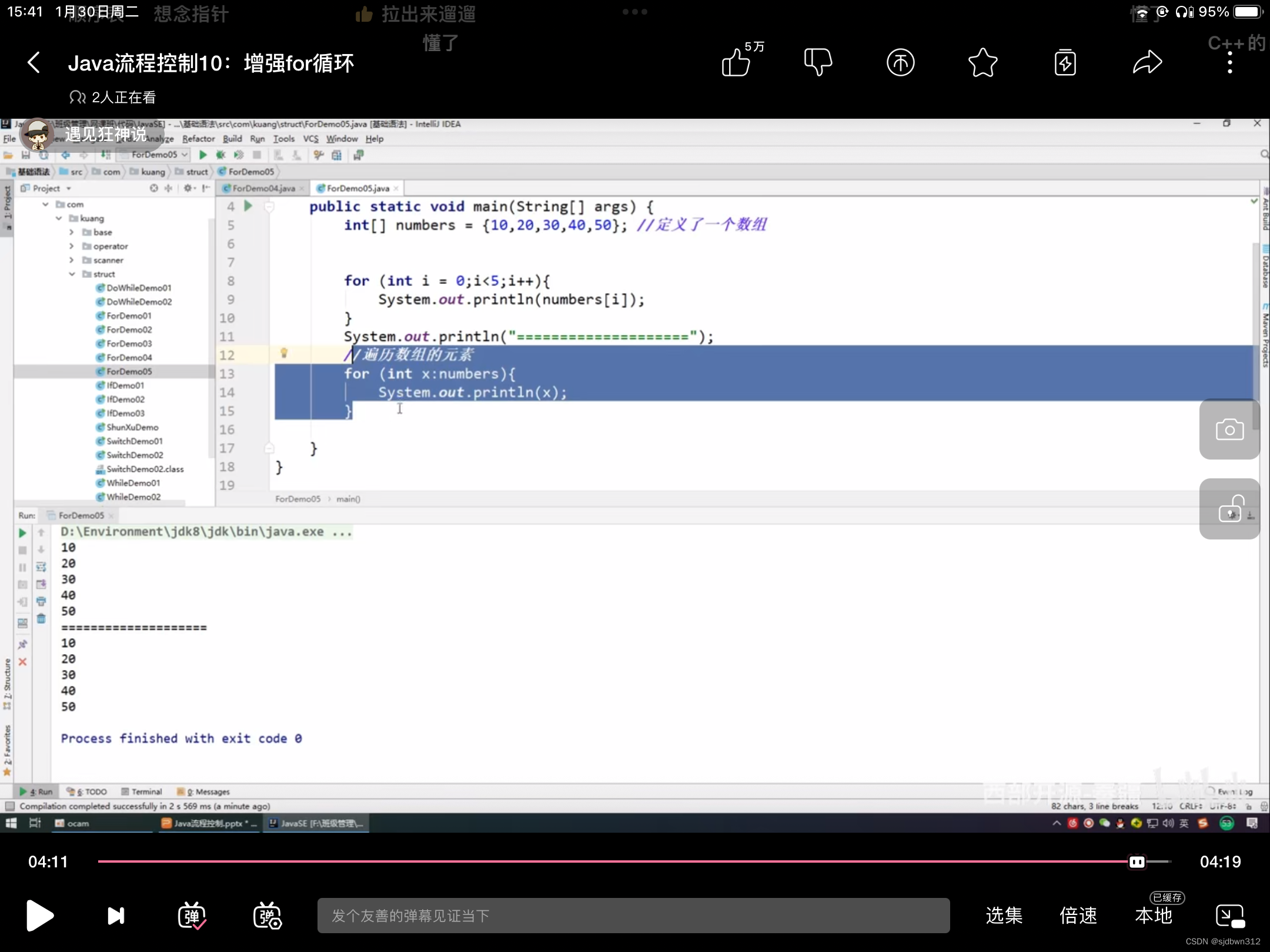Tap the screen lock icon
Screen dimensions: 1270x952
pyautogui.click(x=1229, y=509)
